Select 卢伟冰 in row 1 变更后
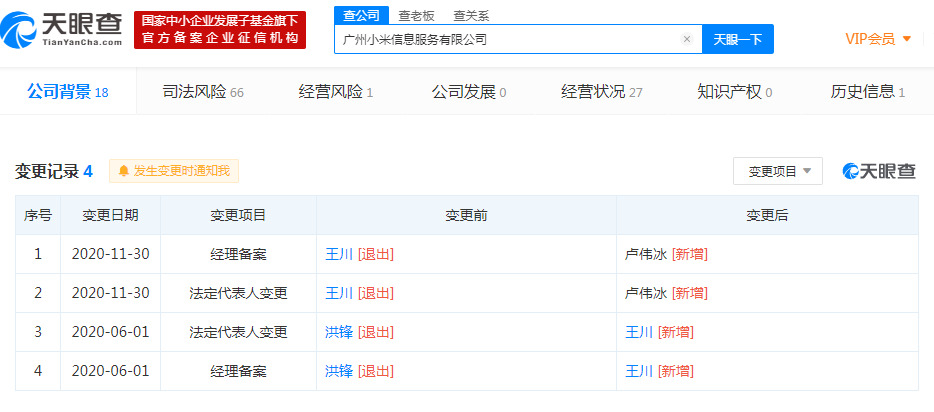This screenshot has width=934, height=412. click(646, 254)
